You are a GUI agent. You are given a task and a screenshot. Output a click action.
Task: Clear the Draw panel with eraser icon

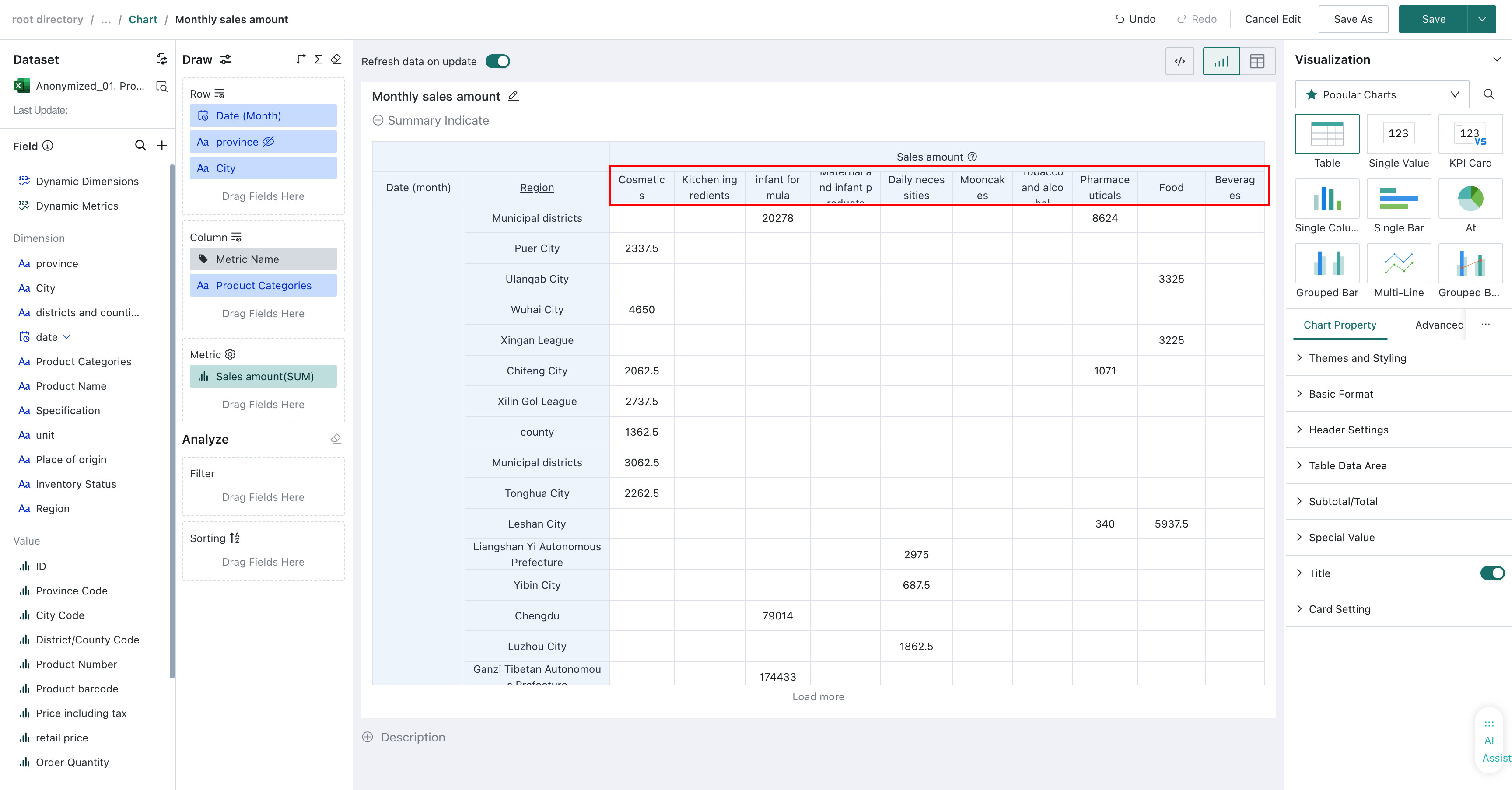(336, 59)
